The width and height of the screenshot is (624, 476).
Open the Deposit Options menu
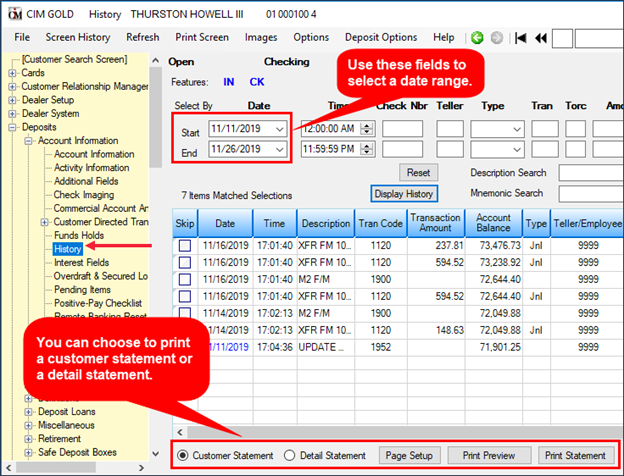click(x=381, y=37)
